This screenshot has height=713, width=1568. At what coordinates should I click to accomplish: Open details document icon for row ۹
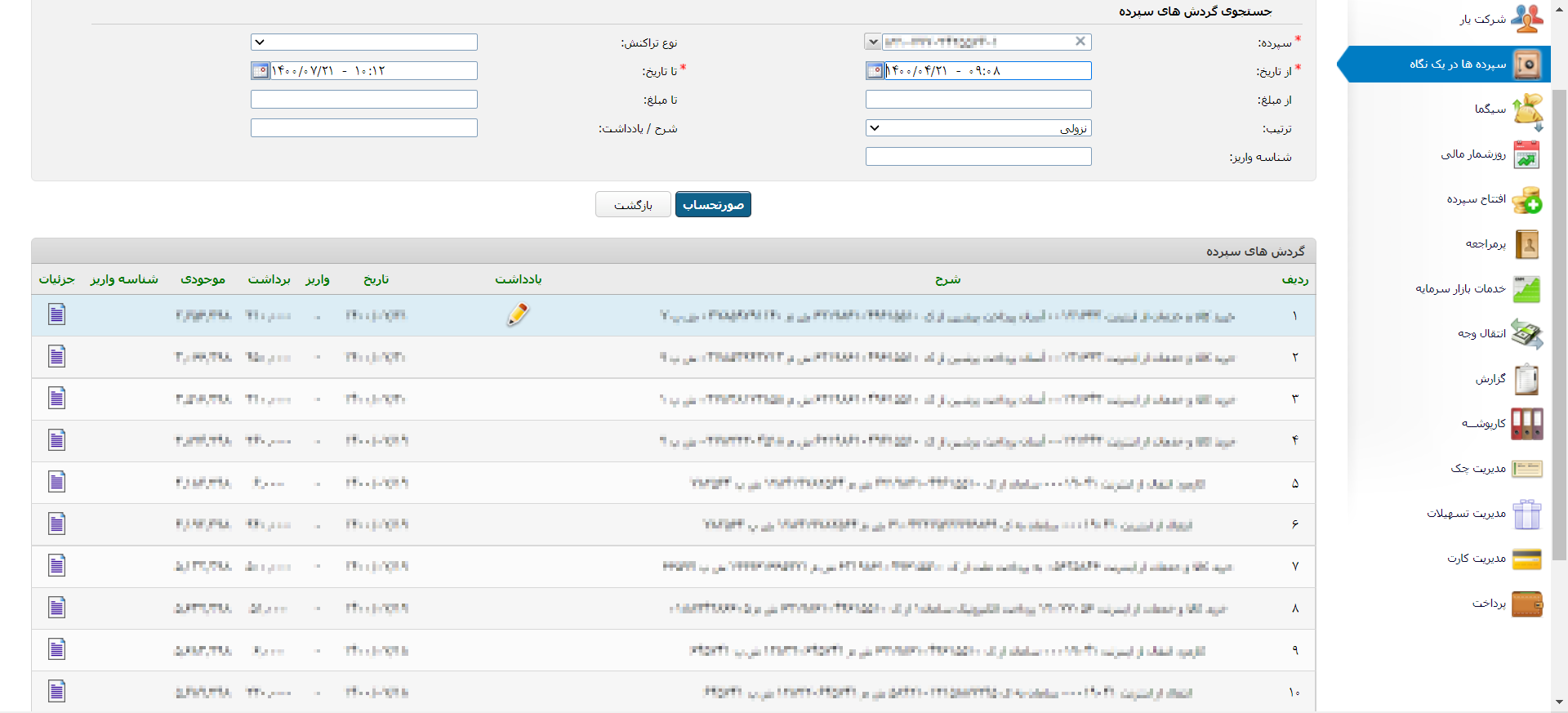(56, 649)
